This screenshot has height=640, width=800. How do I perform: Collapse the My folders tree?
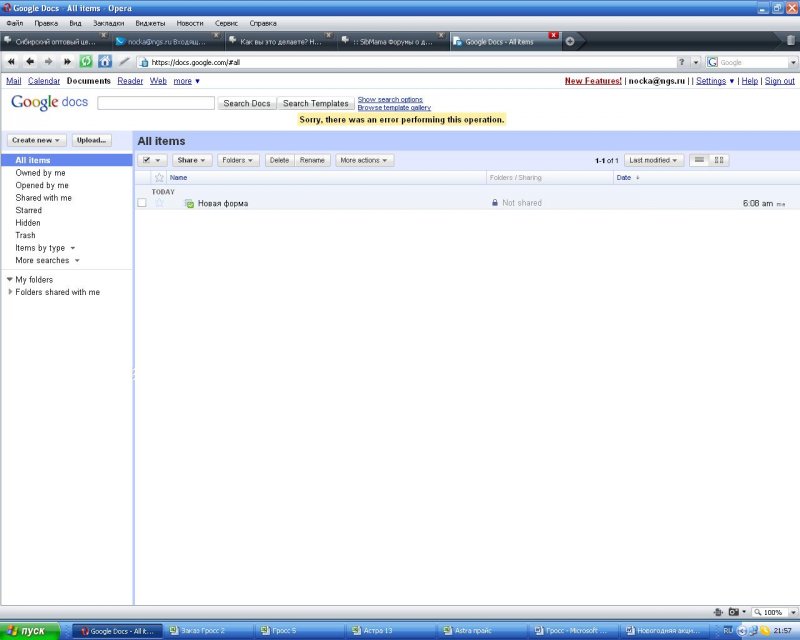click(x=9, y=280)
